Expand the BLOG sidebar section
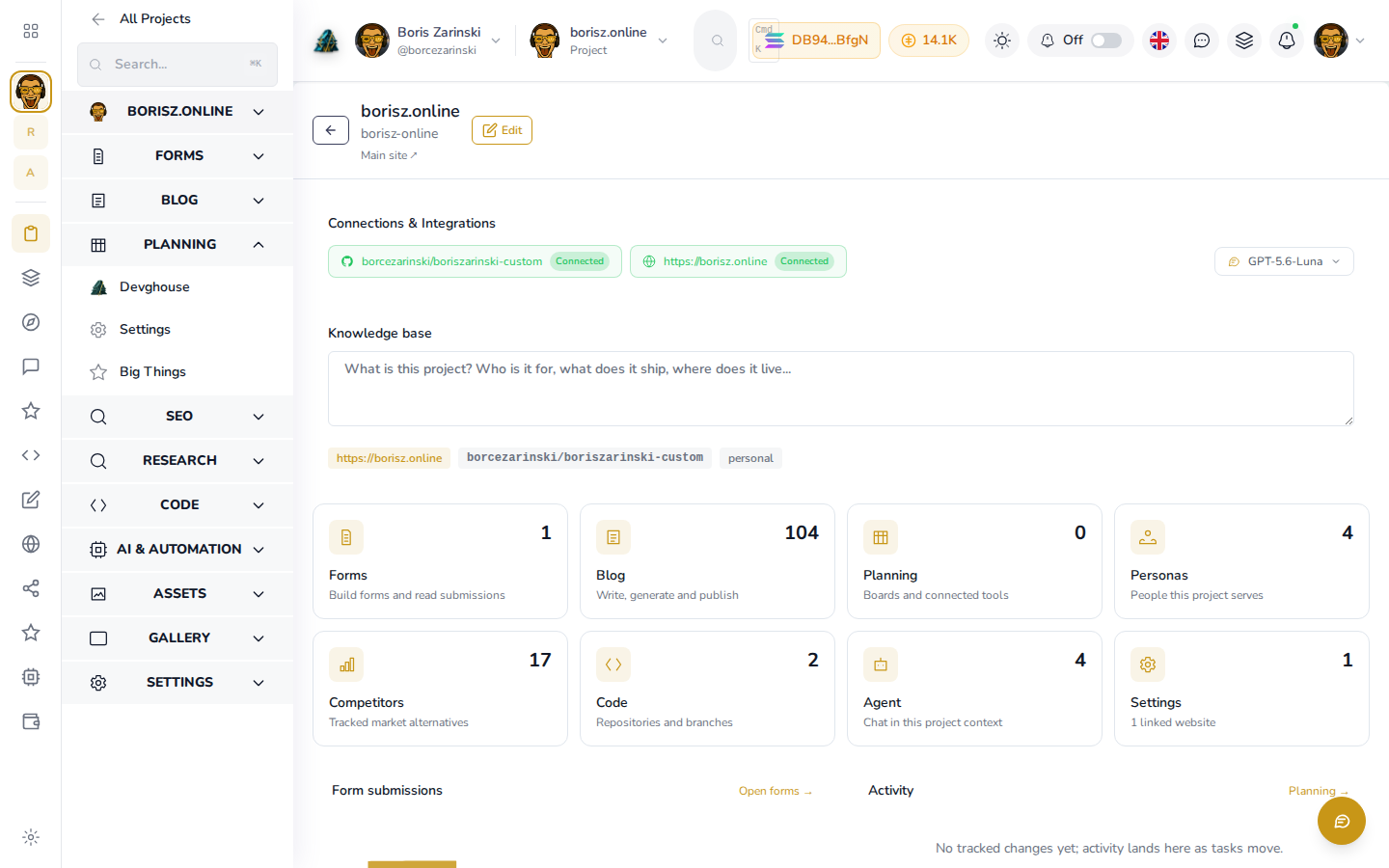Image resolution: width=1389 pixels, height=868 pixels. (x=177, y=201)
